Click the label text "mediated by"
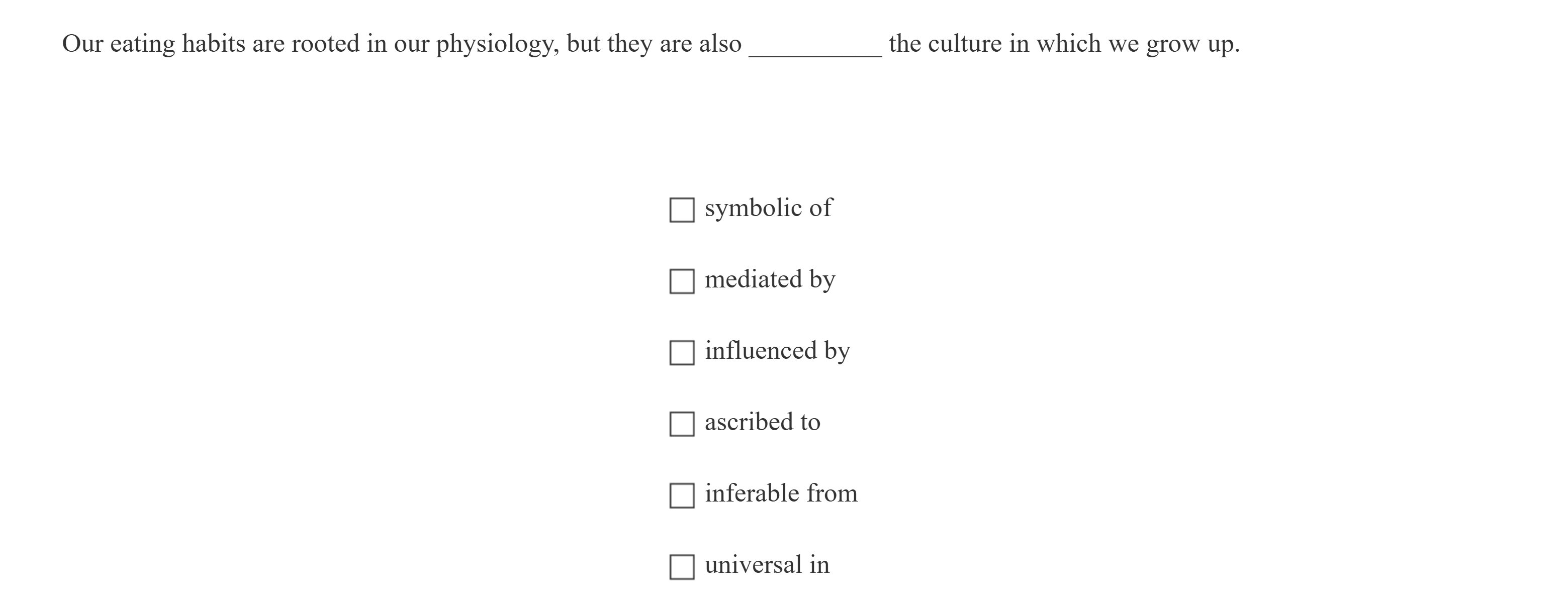This screenshot has height=598, width=1568. pos(771,279)
